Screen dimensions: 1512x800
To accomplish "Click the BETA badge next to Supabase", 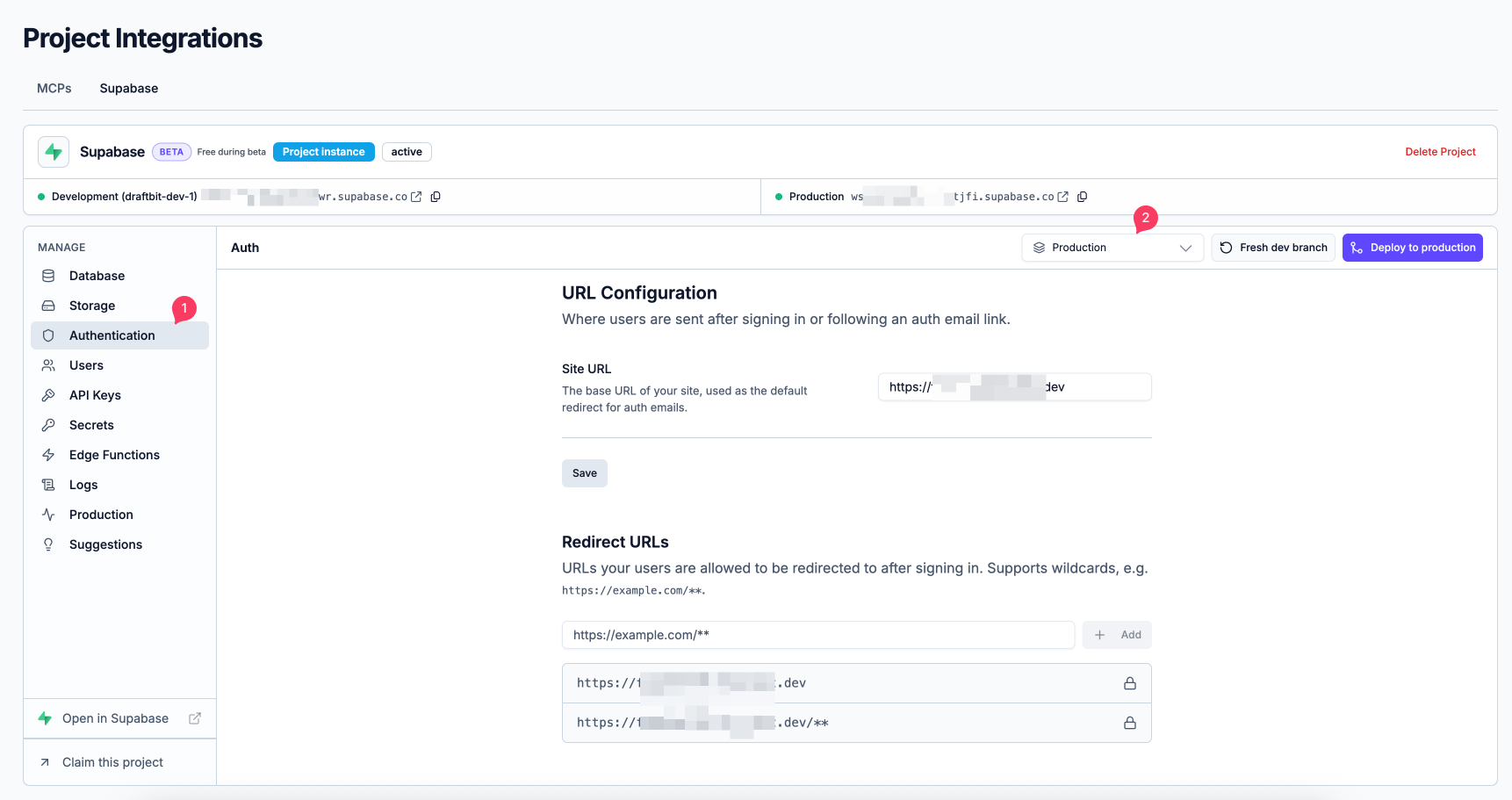I will tap(171, 152).
